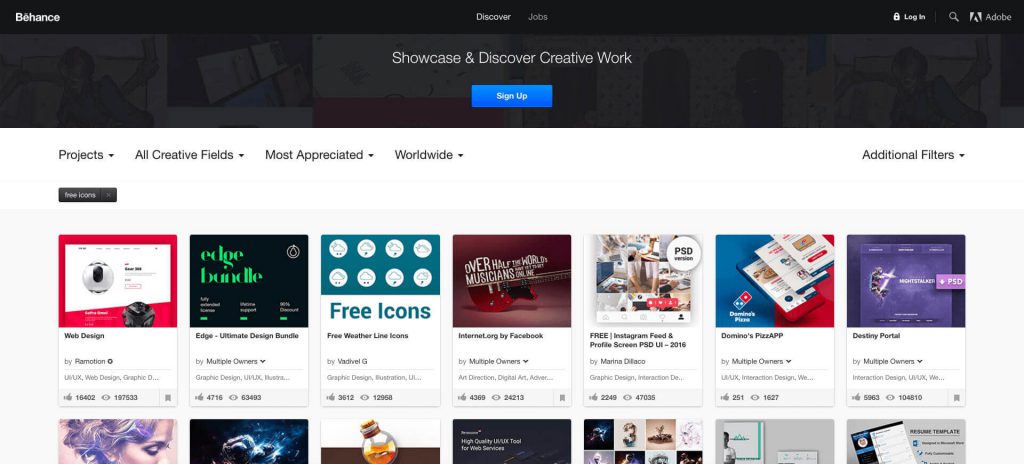Open Marina Dillaco's profile
1024x464 pixels.
tap(622, 361)
